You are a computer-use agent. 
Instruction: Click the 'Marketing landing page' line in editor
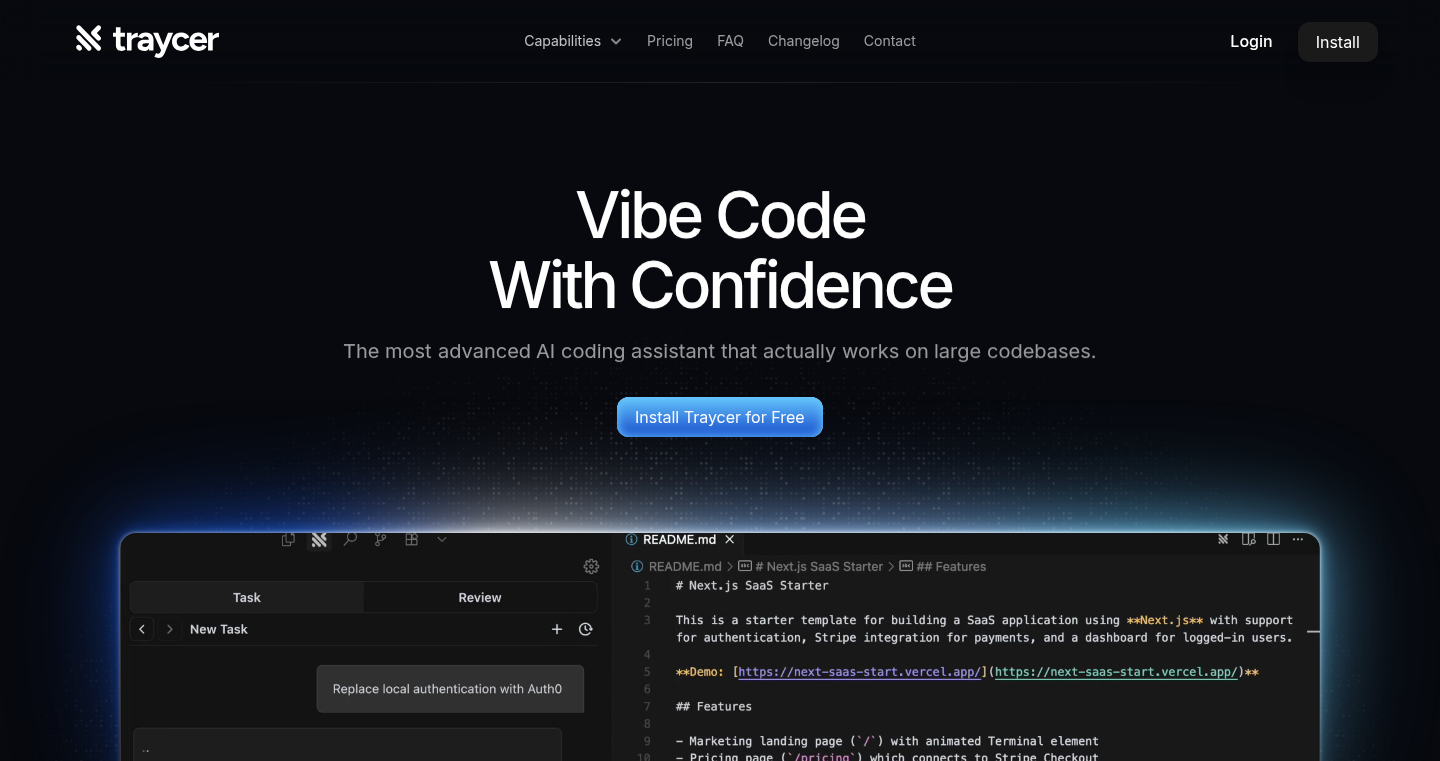click(887, 741)
